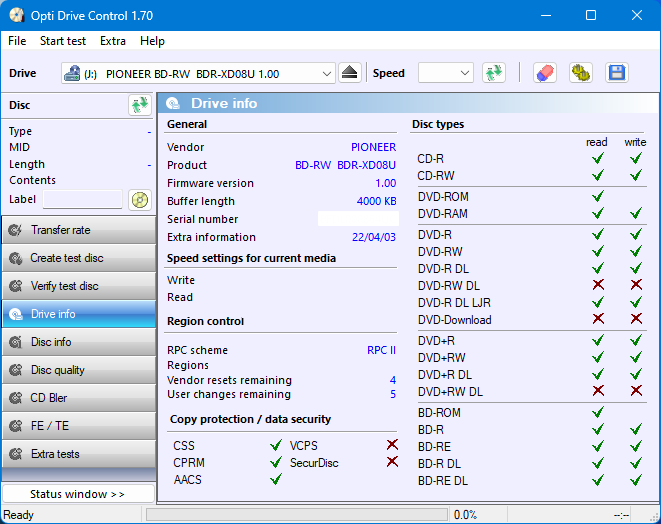
Task: Open the Help menu
Action: 152,41
